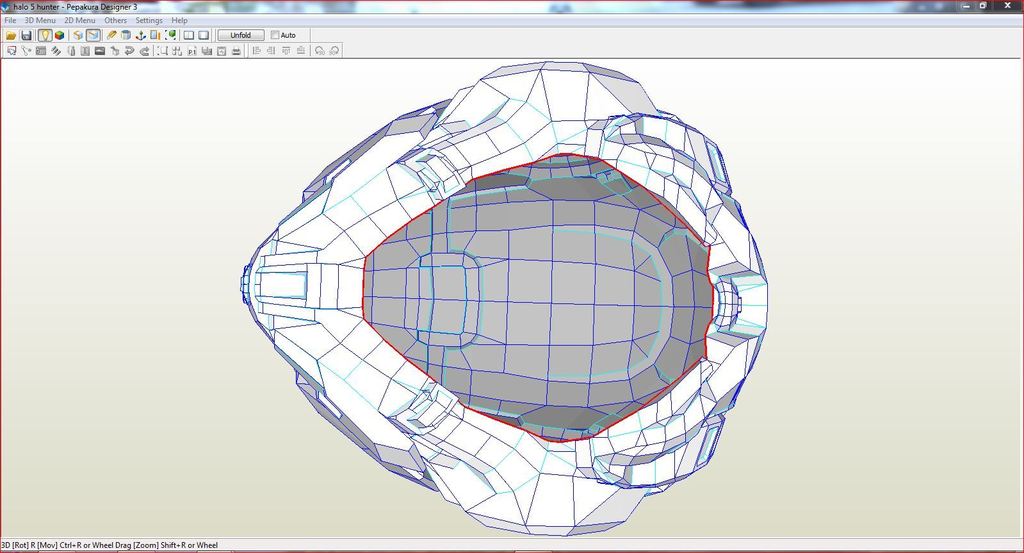
Task: Enable the Auto checkbox
Action: click(x=275, y=35)
